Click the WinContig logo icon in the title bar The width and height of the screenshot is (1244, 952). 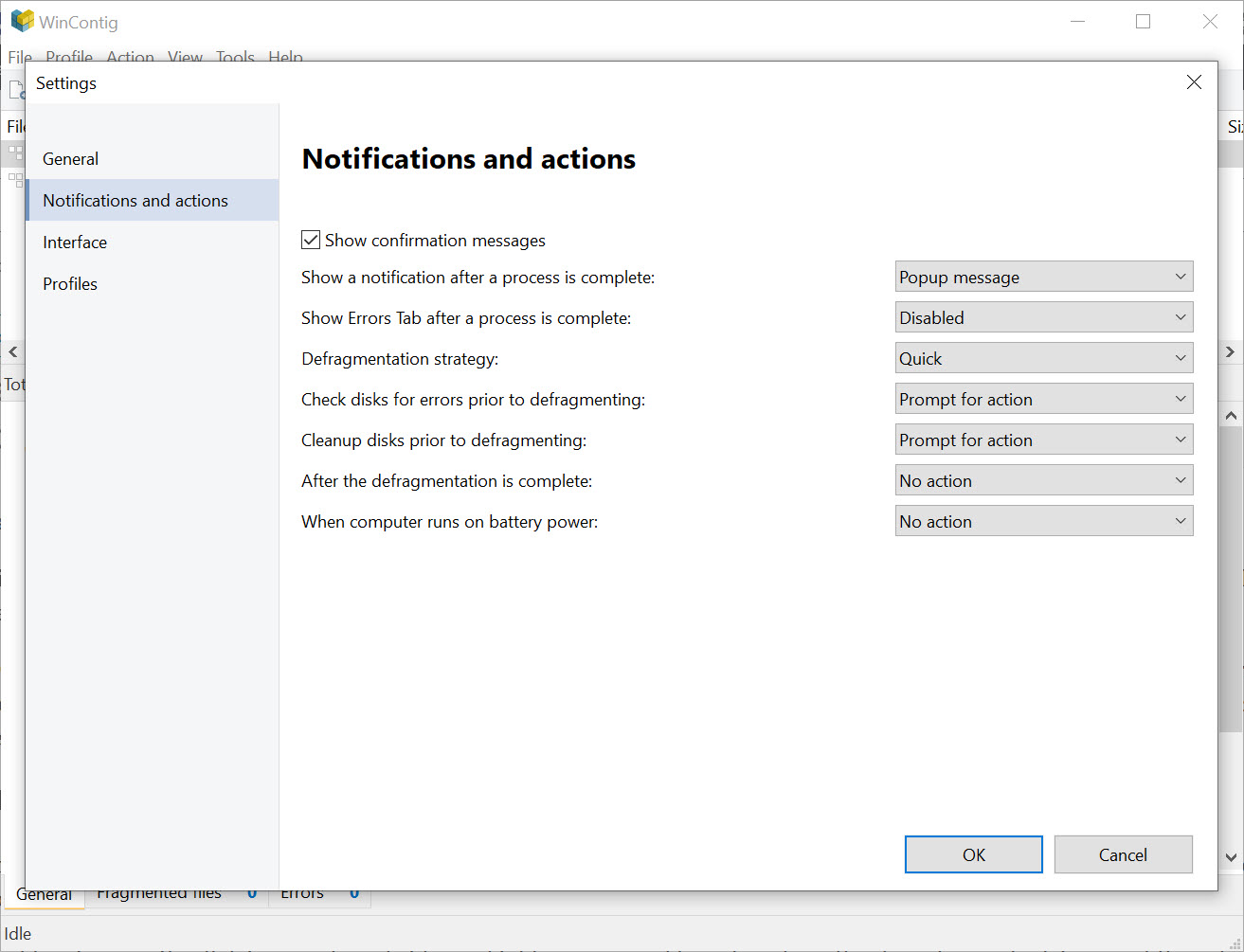click(x=21, y=21)
